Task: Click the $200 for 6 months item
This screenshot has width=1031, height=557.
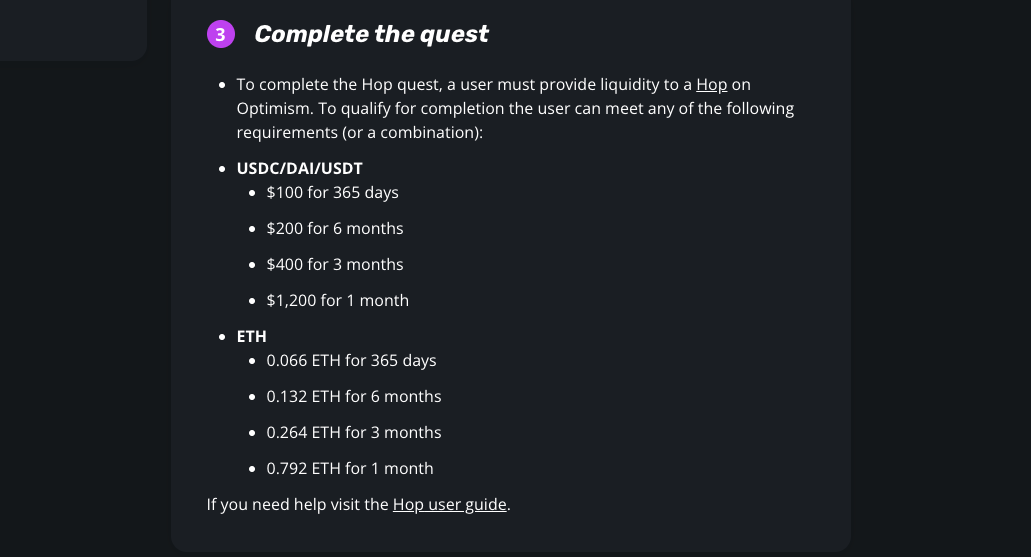Action: [335, 228]
